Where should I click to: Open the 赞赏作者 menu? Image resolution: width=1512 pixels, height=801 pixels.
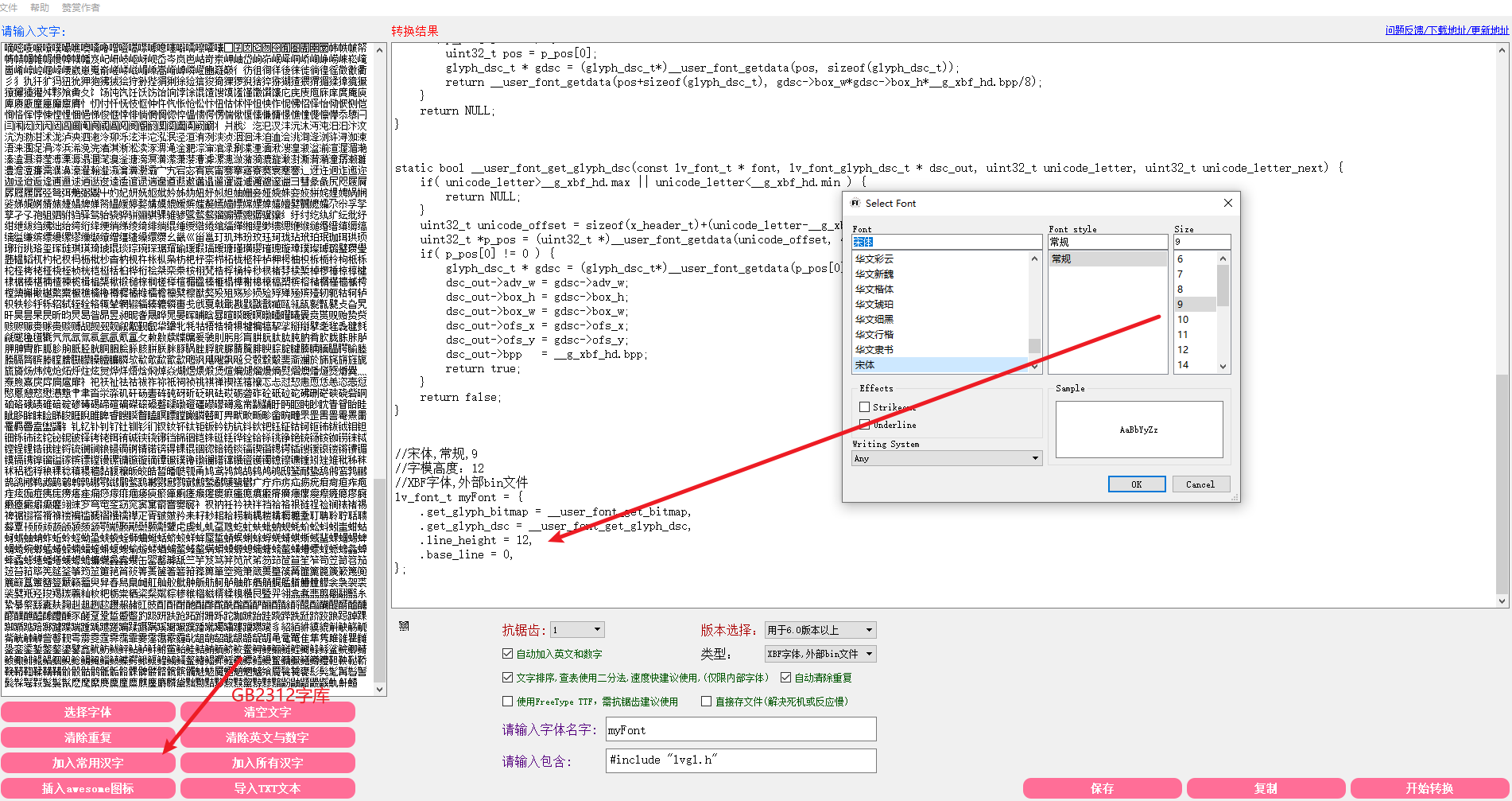(x=80, y=7)
